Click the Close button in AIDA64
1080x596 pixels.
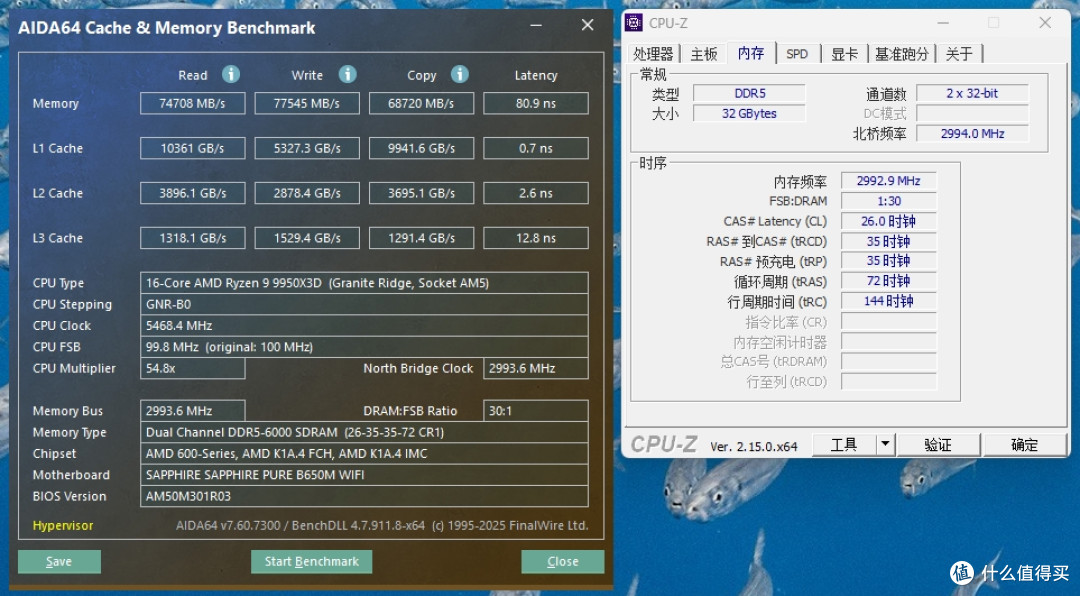coord(563,562)
